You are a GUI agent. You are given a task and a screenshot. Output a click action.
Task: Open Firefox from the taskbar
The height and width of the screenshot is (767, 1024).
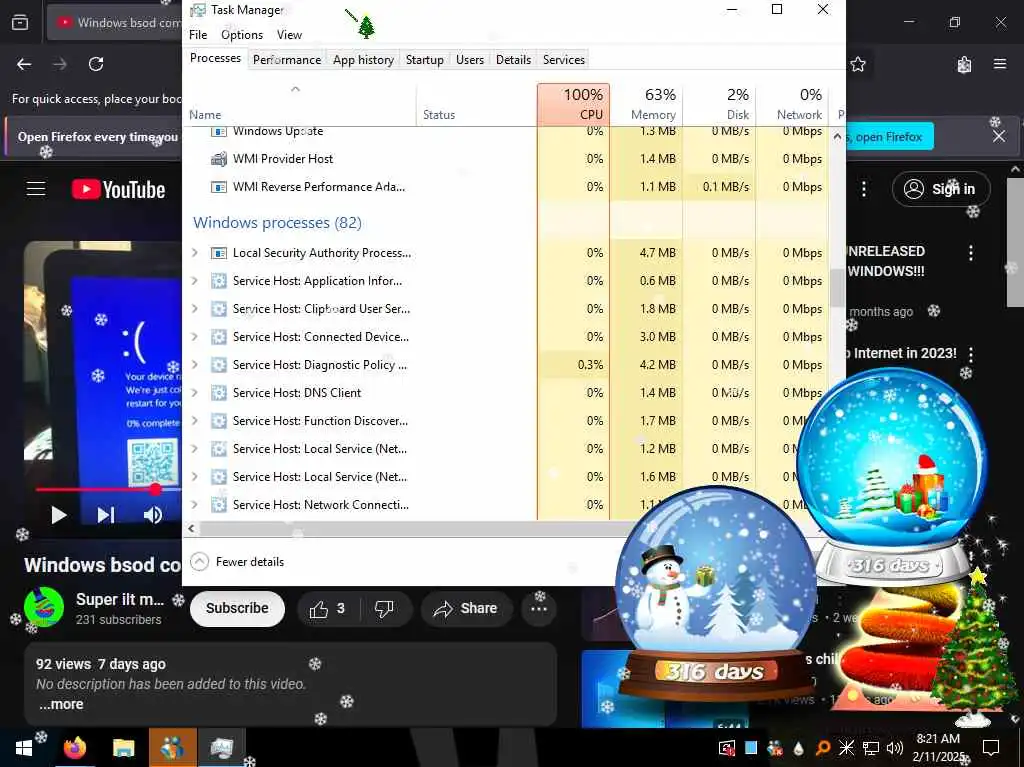point(74,747)
